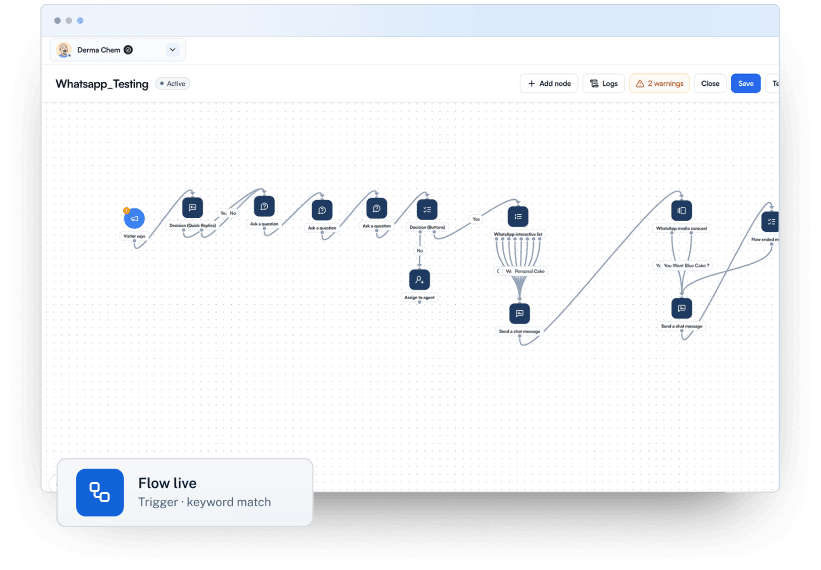Save the flow
Image resolution: width=821 pixels, height=570 pixels.
click(746, 83)
